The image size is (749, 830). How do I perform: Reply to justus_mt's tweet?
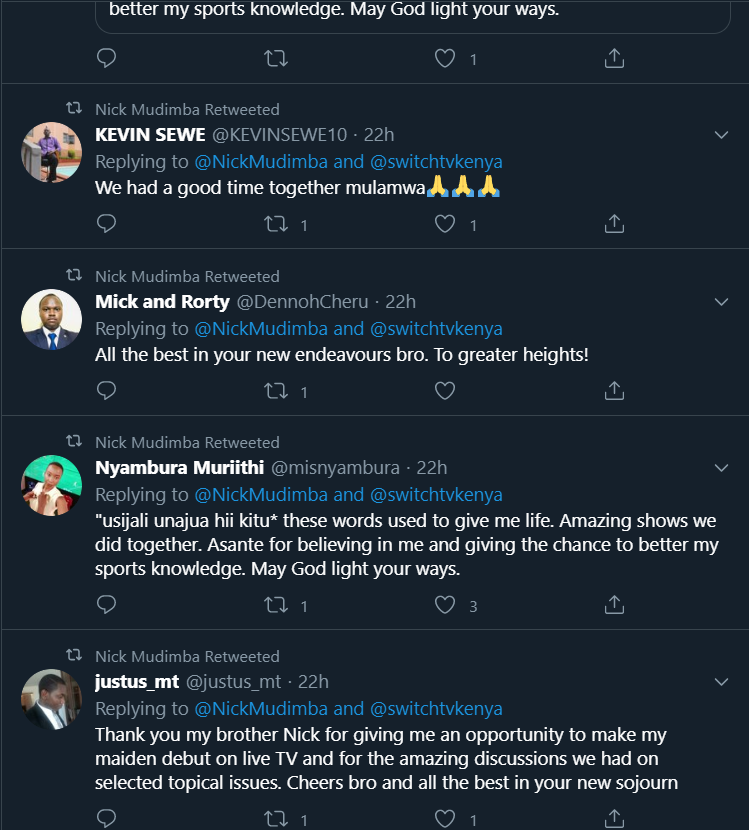[x=106, y=819]
